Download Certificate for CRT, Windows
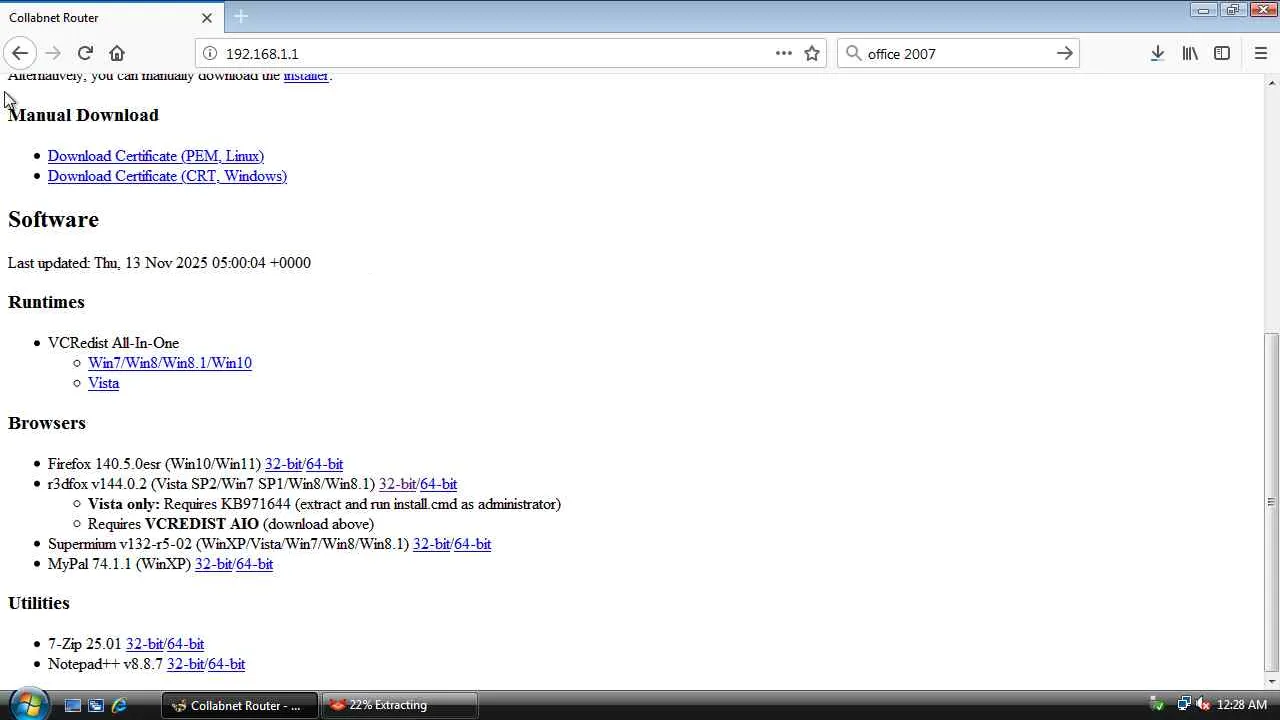 pos(167,176)
